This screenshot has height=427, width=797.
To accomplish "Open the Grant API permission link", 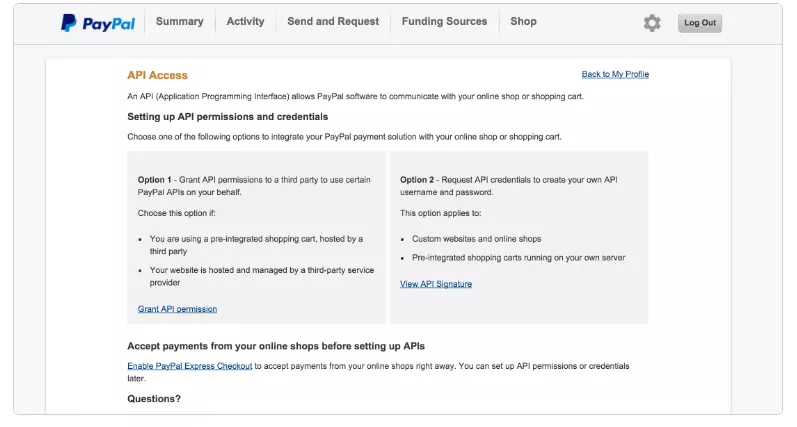I will [177, 309].
